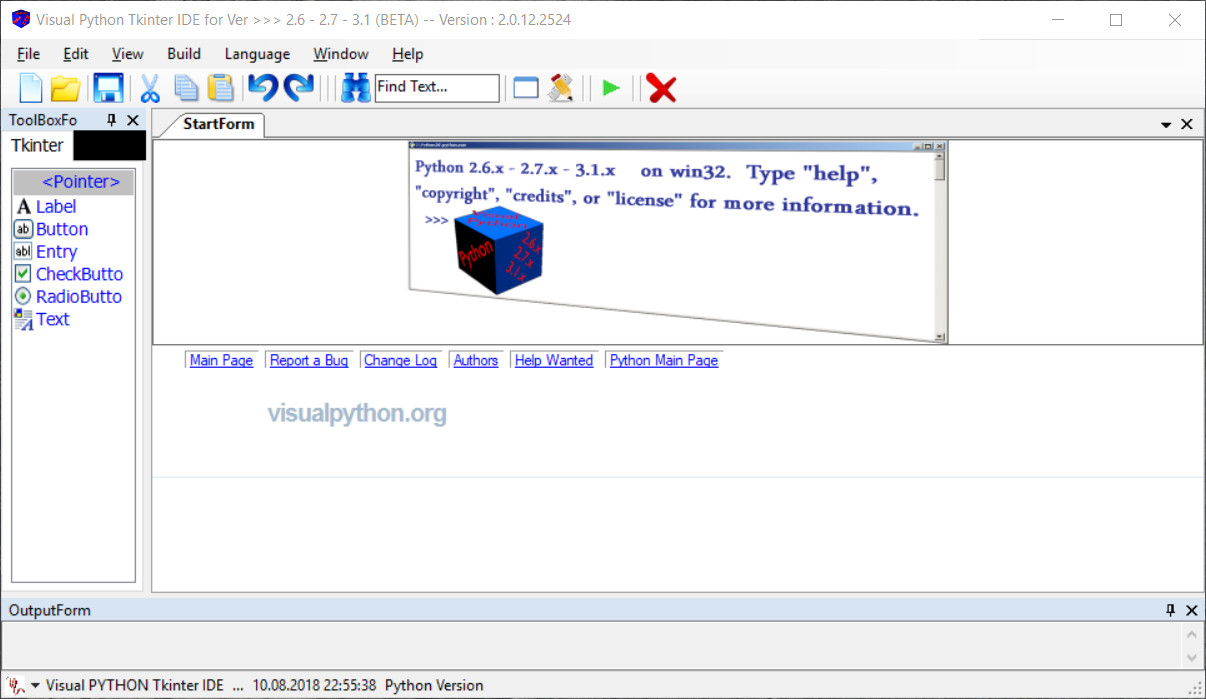Open the Python Main Page link
1206x699 pixels.
(x=664, y=360)
